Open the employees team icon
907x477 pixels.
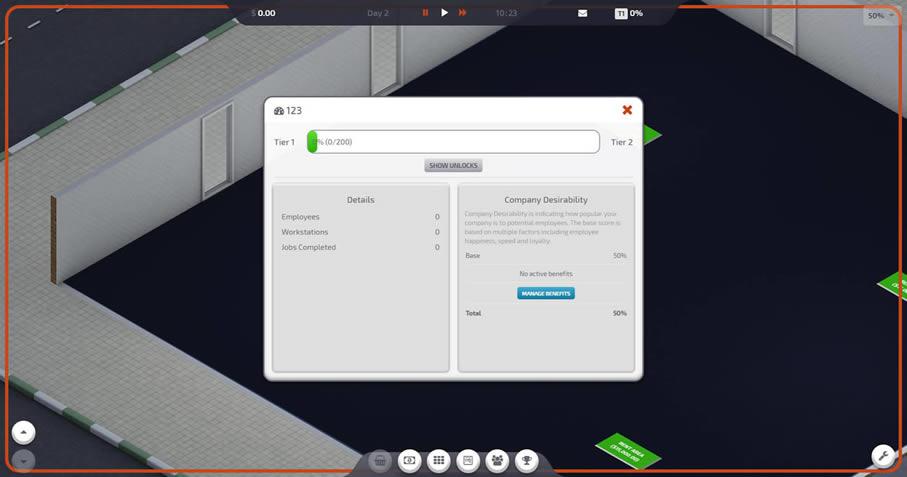tap(497, 460)
